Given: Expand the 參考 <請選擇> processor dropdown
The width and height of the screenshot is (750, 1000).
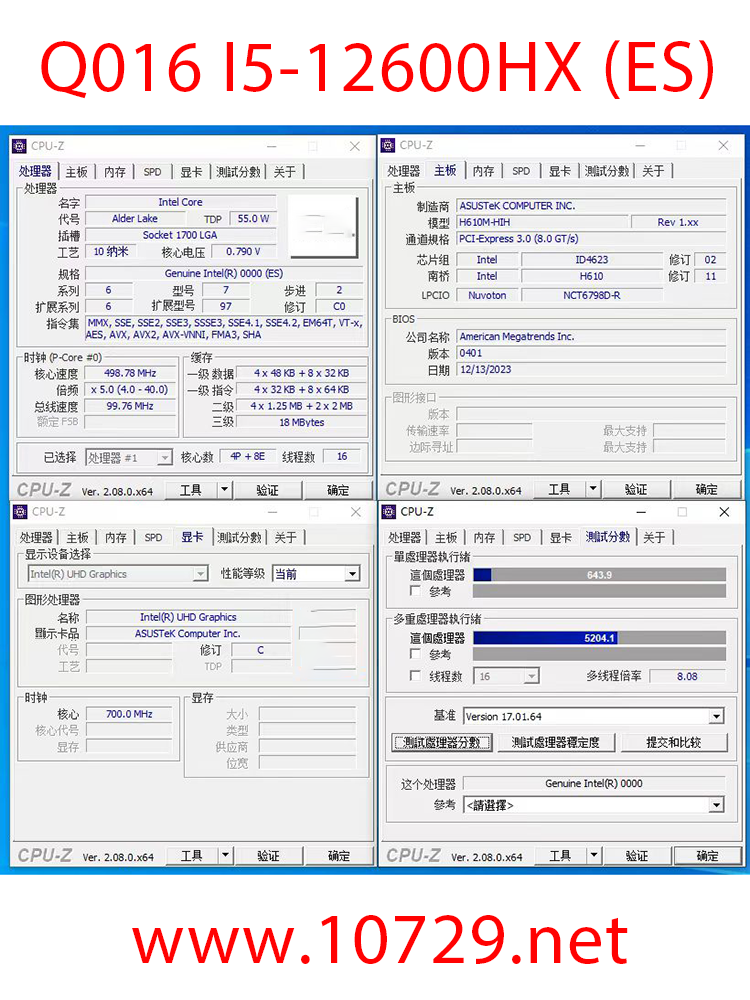Looking at the screenshot, I should click(x=716, y=805).
